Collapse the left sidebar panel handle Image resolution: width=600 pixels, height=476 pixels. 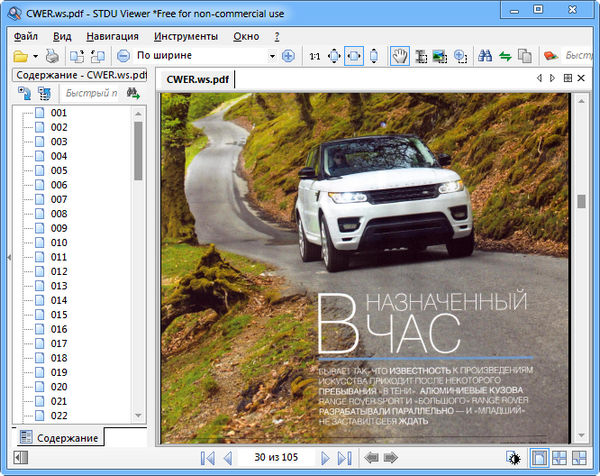click(7, 257)
